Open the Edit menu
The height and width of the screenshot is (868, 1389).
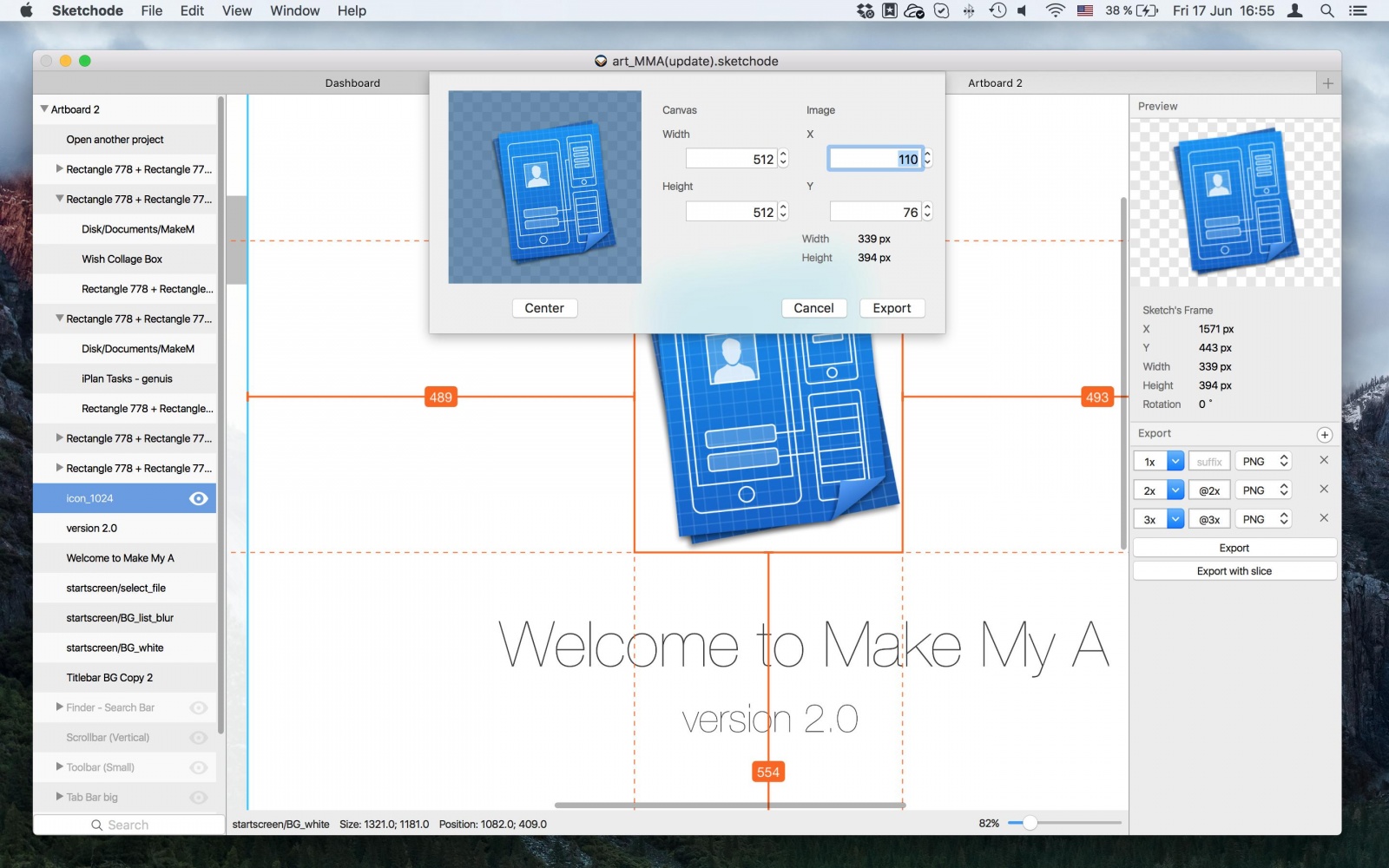192,10
